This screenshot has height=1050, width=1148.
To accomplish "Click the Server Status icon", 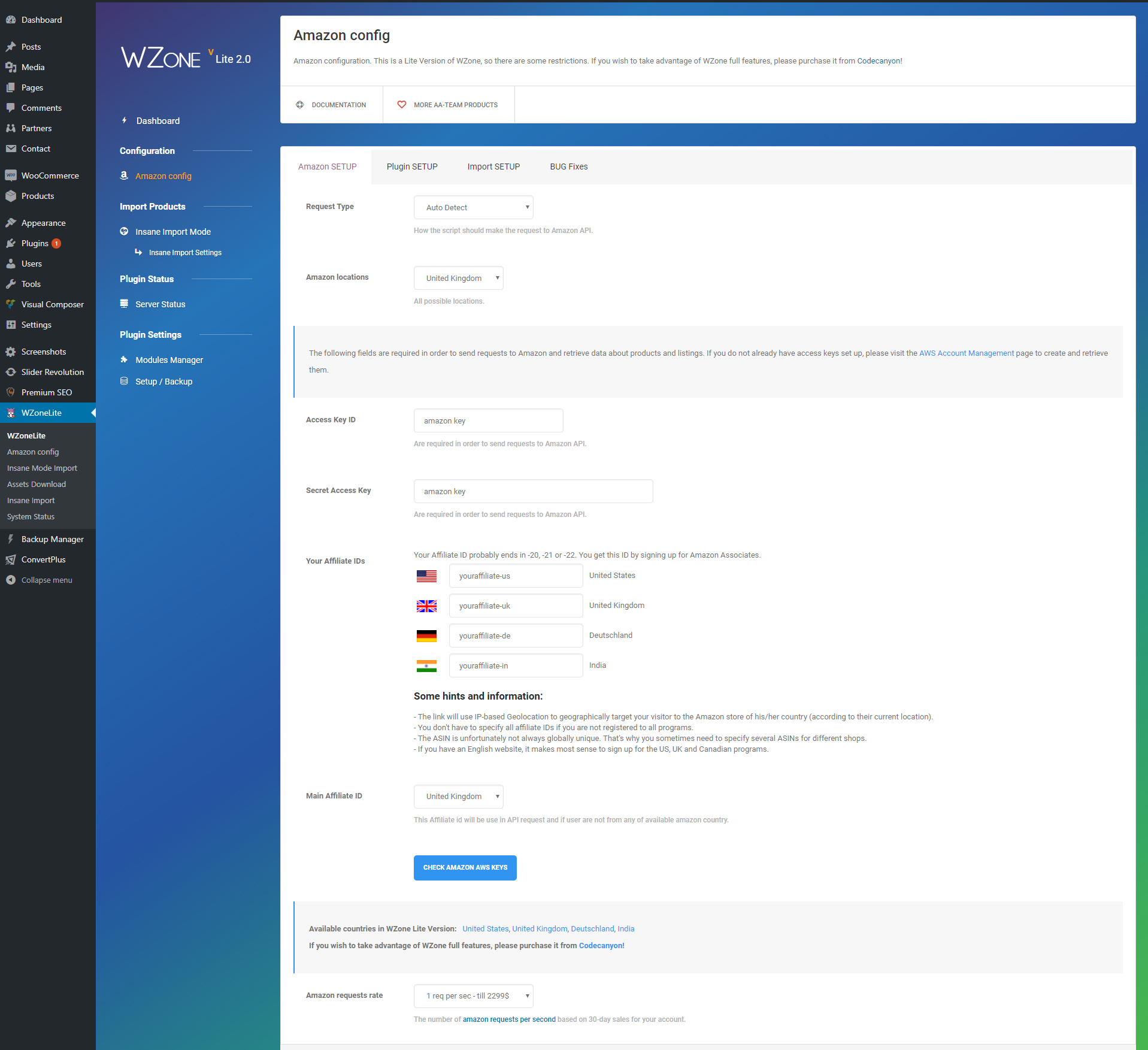I will point(124,304).
